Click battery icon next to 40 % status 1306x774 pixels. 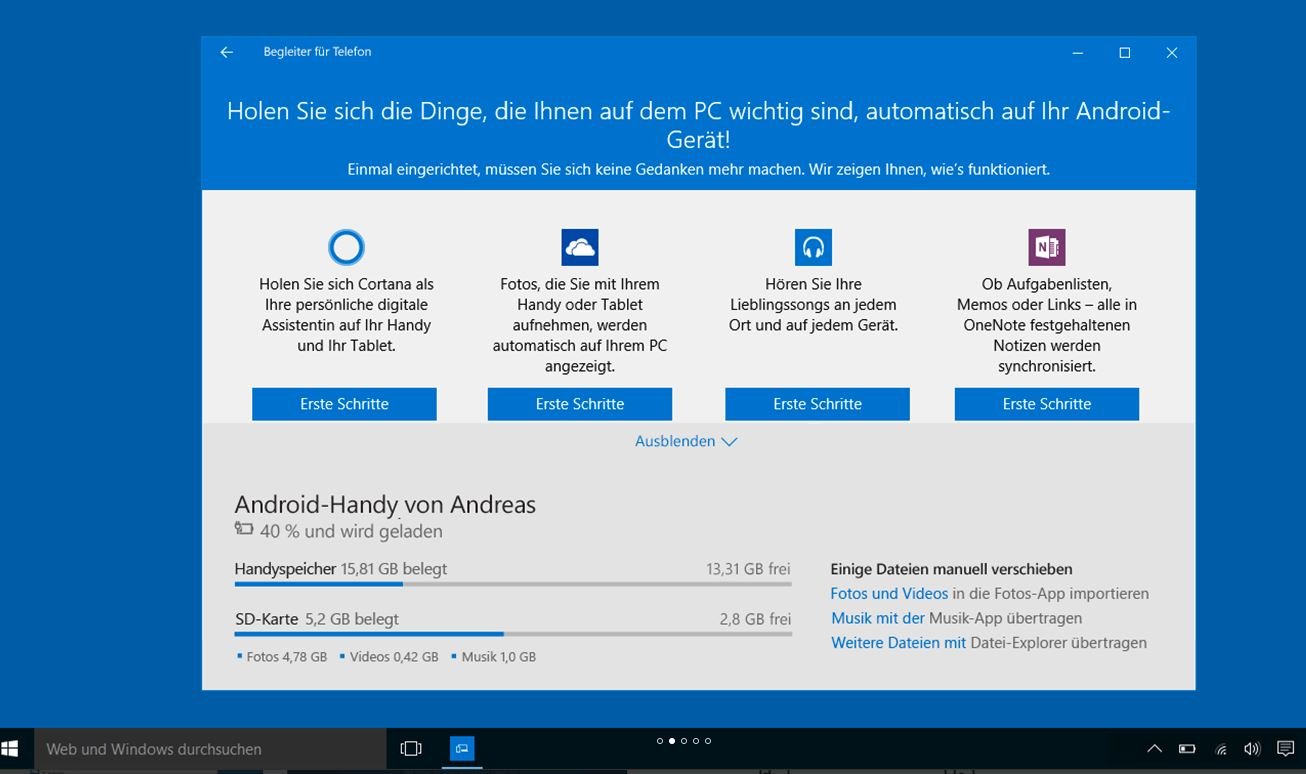point(244,530)
